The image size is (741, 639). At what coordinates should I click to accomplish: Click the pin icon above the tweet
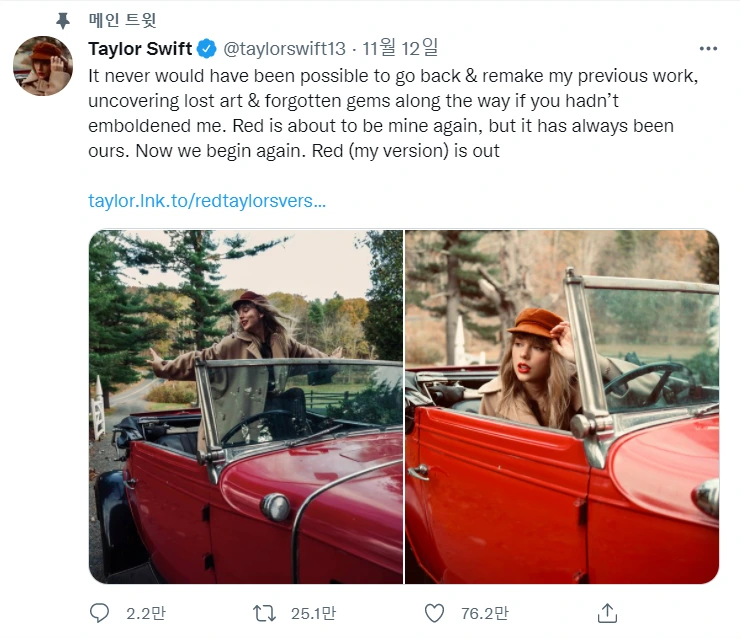(62, 20)
